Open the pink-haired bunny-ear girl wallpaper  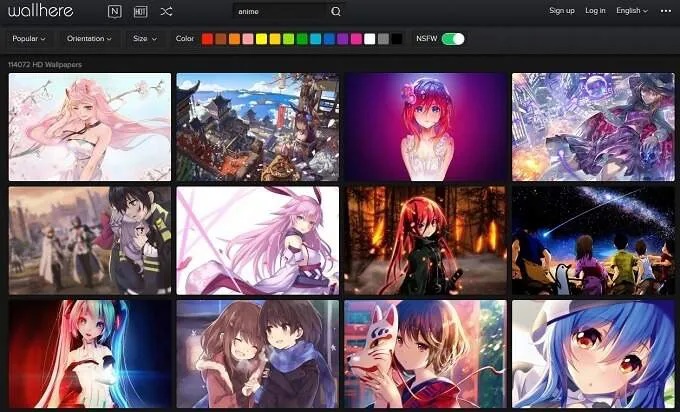pyautogui.click(x=258, y=241)
